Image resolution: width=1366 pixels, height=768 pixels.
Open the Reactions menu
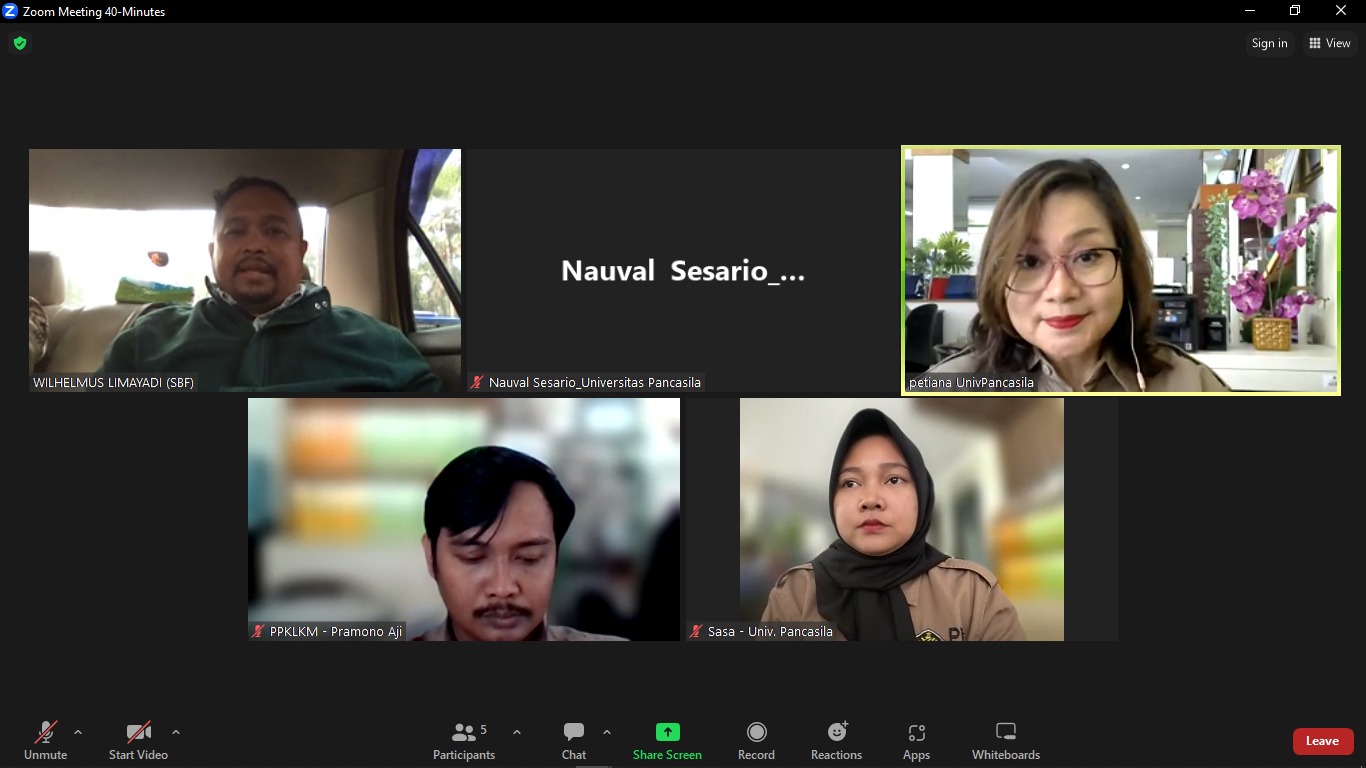coord(836,741)
